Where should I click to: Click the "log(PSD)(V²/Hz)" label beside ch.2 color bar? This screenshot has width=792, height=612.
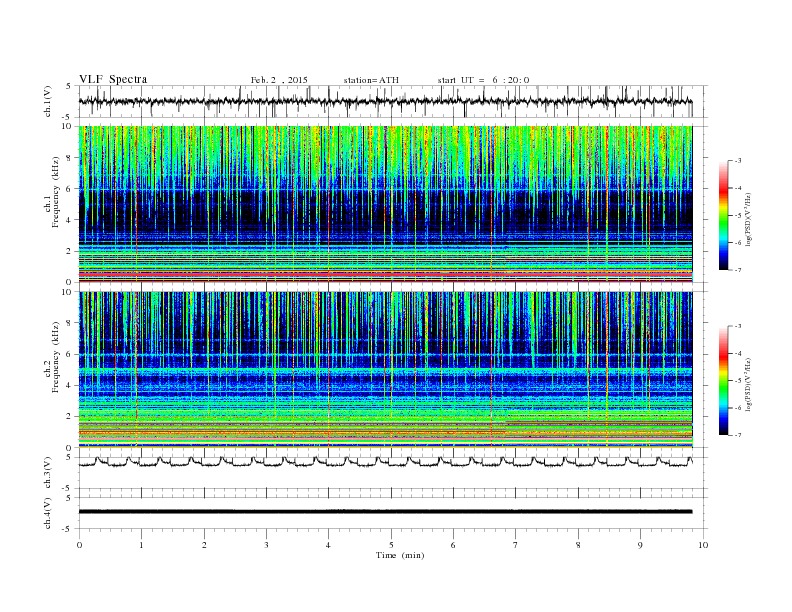[749, 384]
